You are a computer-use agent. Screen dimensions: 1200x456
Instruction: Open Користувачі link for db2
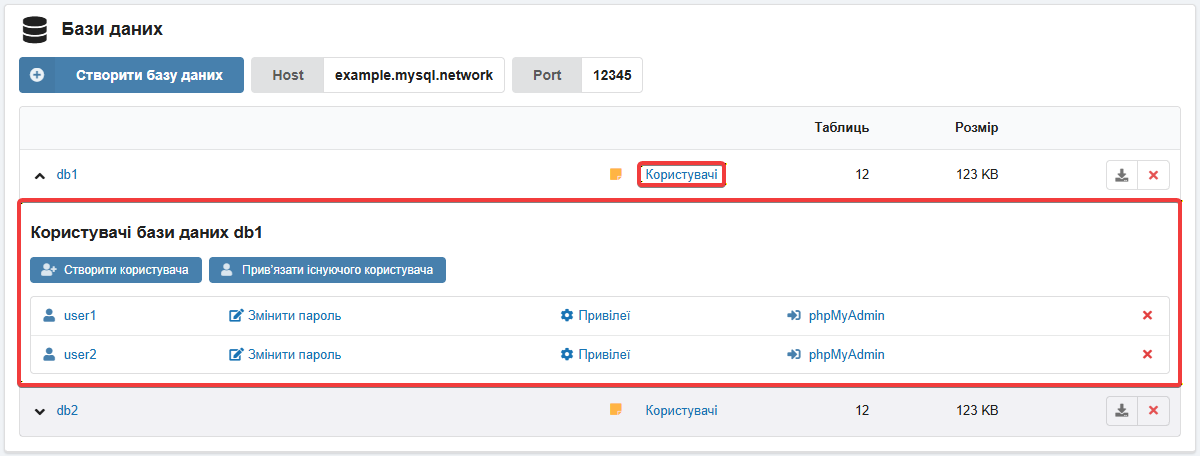(681, 410)
